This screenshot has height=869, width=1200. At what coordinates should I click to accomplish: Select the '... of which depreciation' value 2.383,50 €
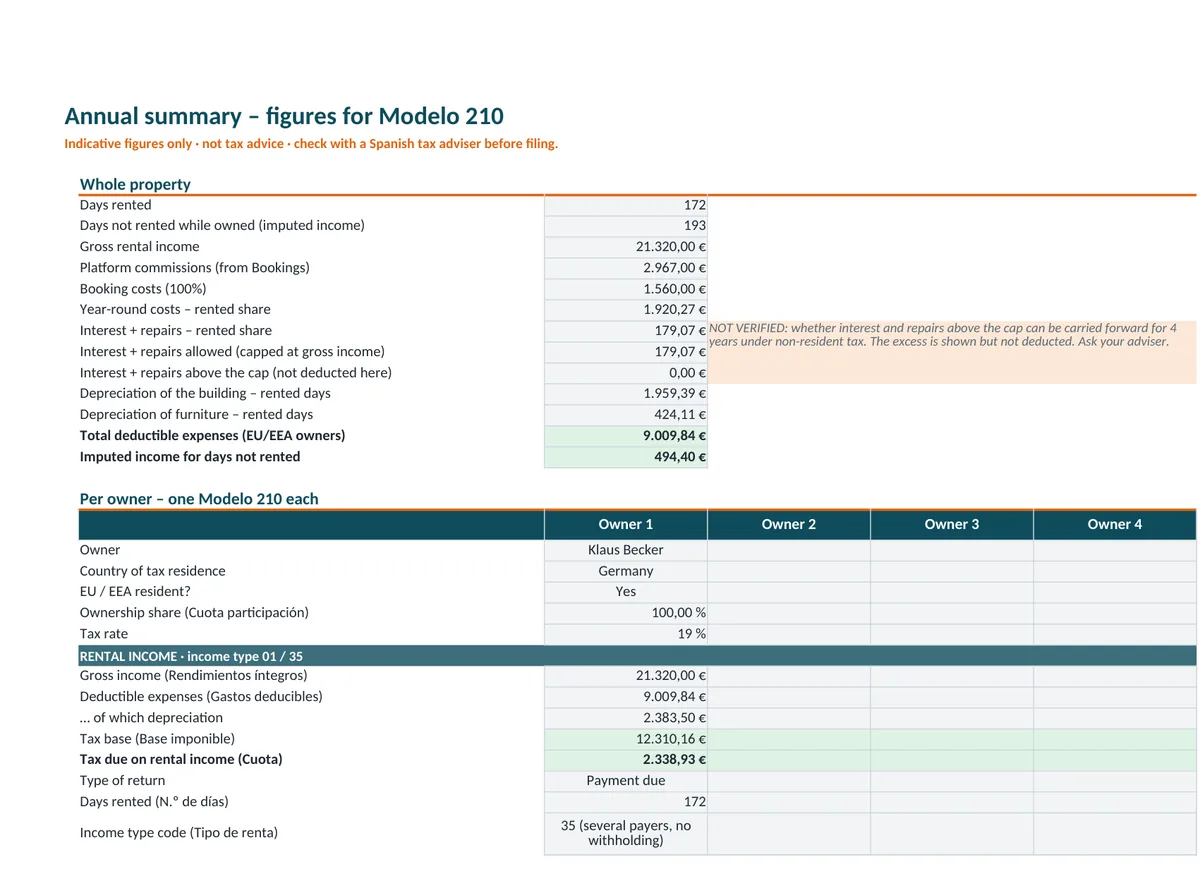pyautogui.click(x=626, y=718)
